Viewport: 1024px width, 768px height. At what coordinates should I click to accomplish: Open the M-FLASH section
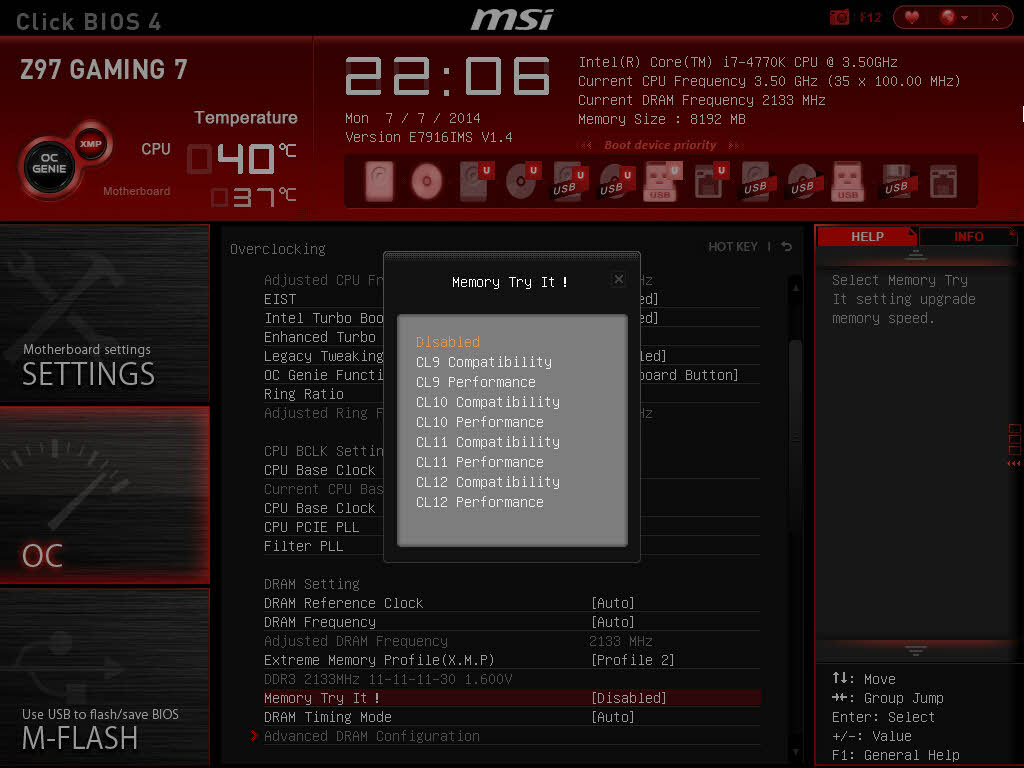[x=104, y=676]
